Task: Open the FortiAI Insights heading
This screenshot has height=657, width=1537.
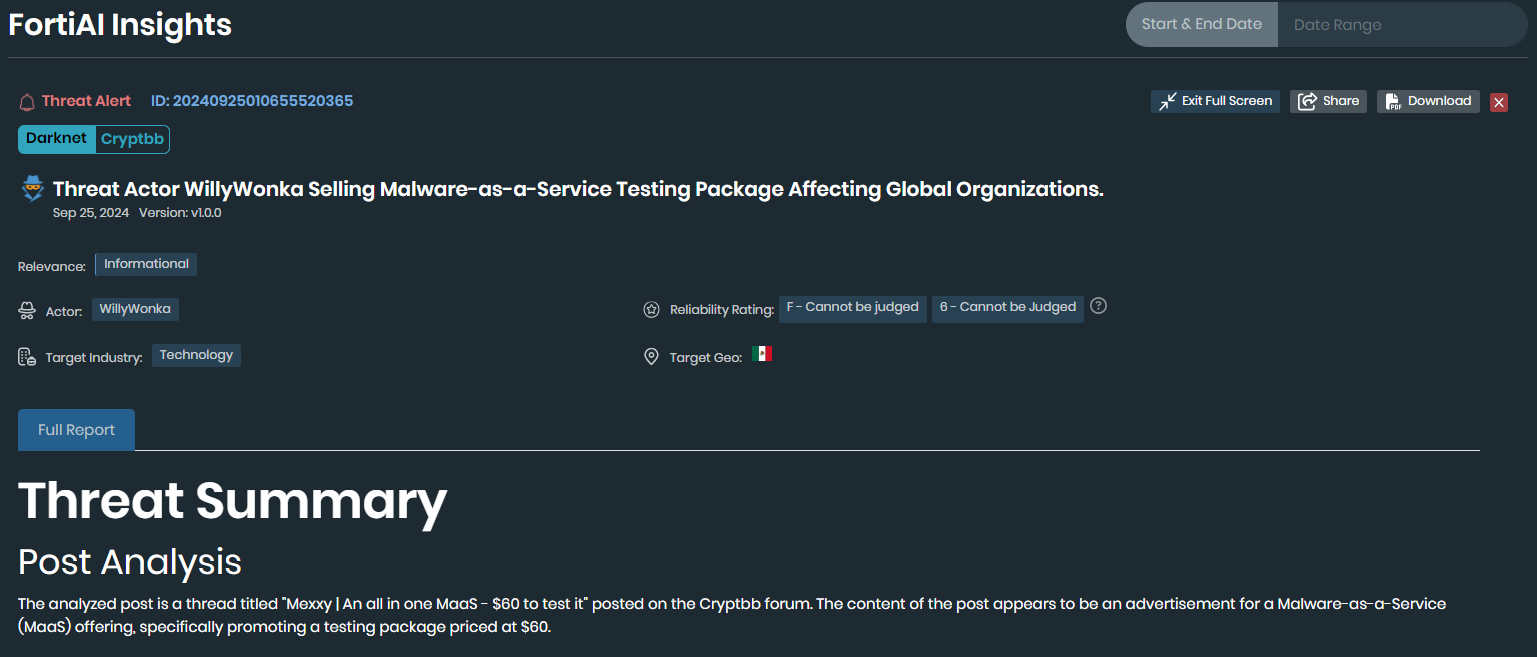Action: tap(119, 24)
